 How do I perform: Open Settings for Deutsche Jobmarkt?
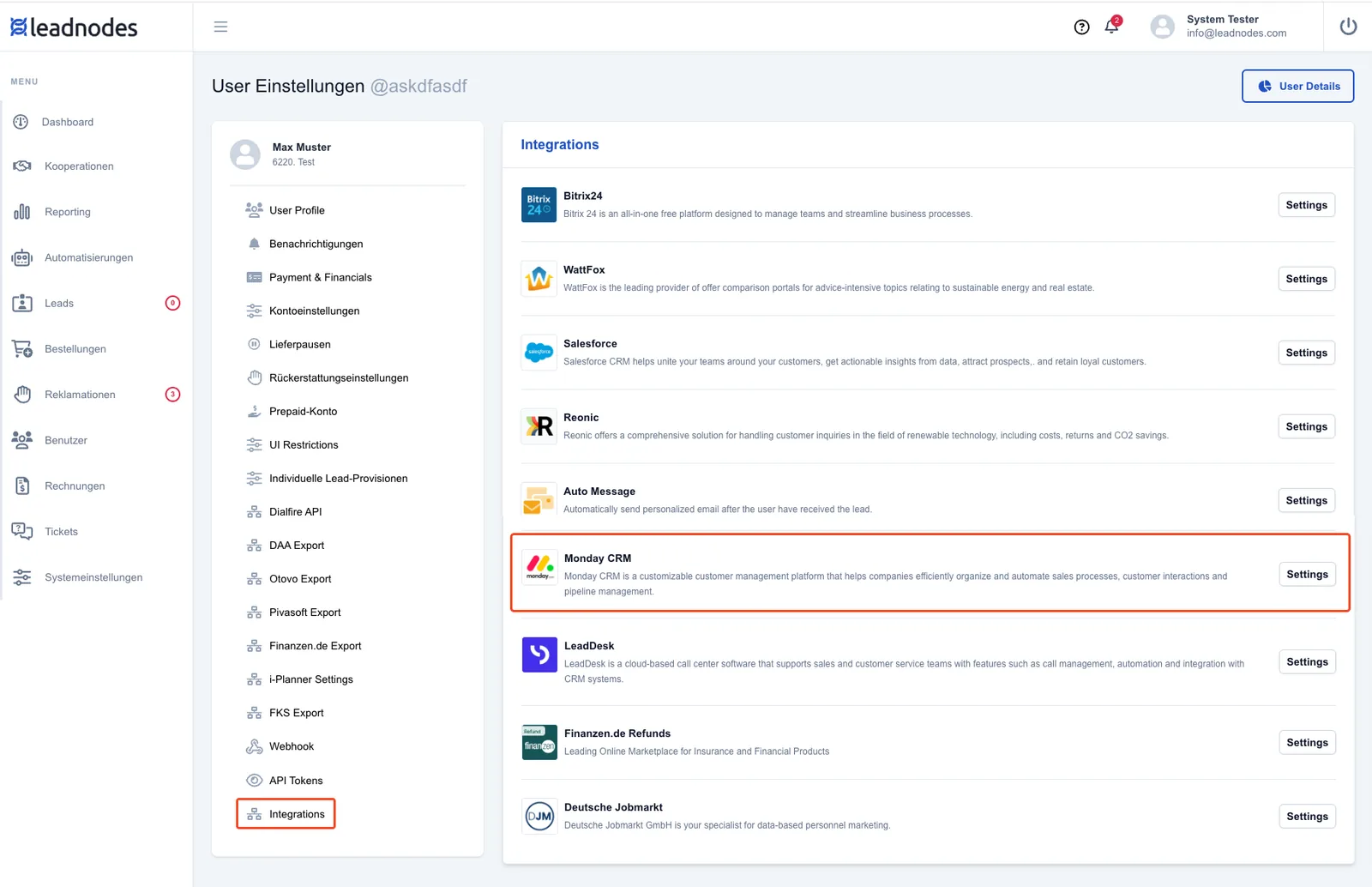coord(1307,816)
